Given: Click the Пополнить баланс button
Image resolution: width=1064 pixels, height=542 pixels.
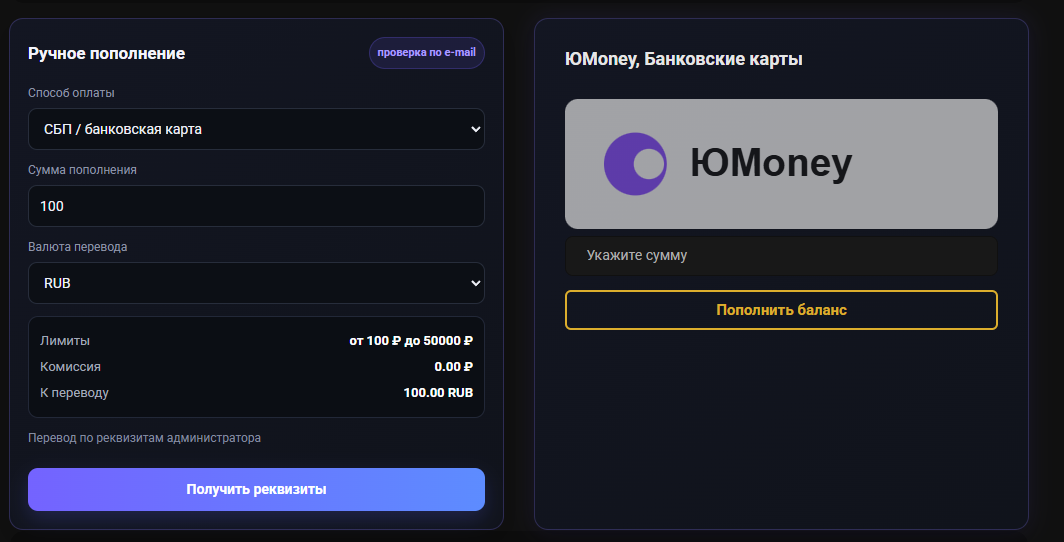Looking at the screenshot, I should (x=781, y=310).
